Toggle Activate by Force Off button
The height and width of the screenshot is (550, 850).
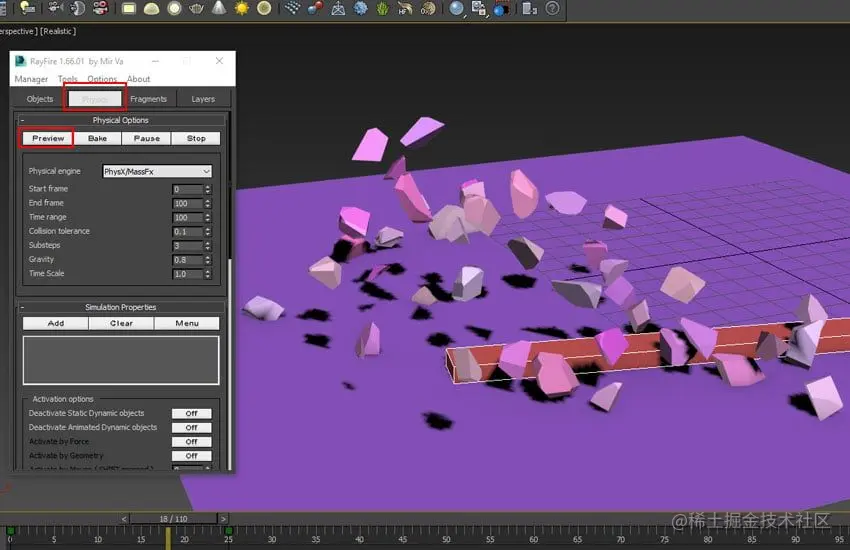coord(191,442)
